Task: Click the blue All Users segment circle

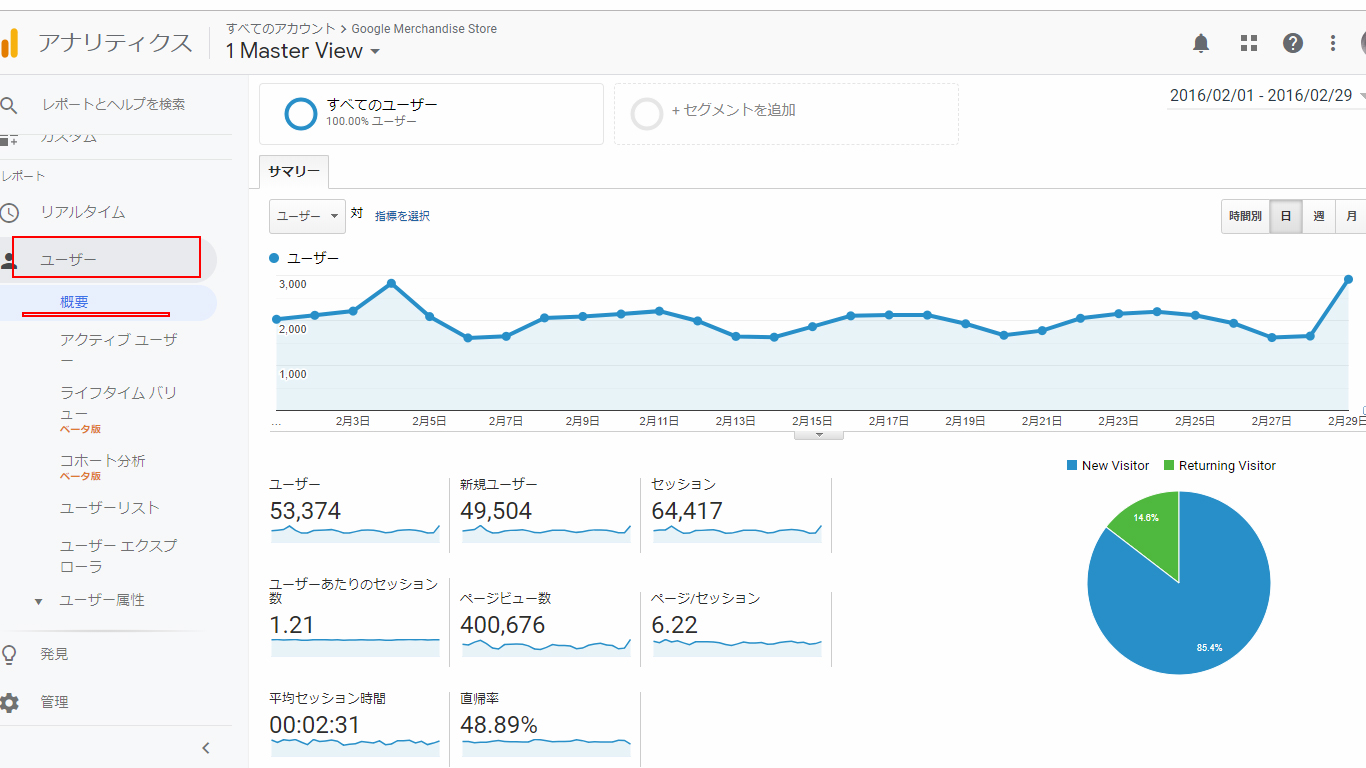Action: click(301, 114)
